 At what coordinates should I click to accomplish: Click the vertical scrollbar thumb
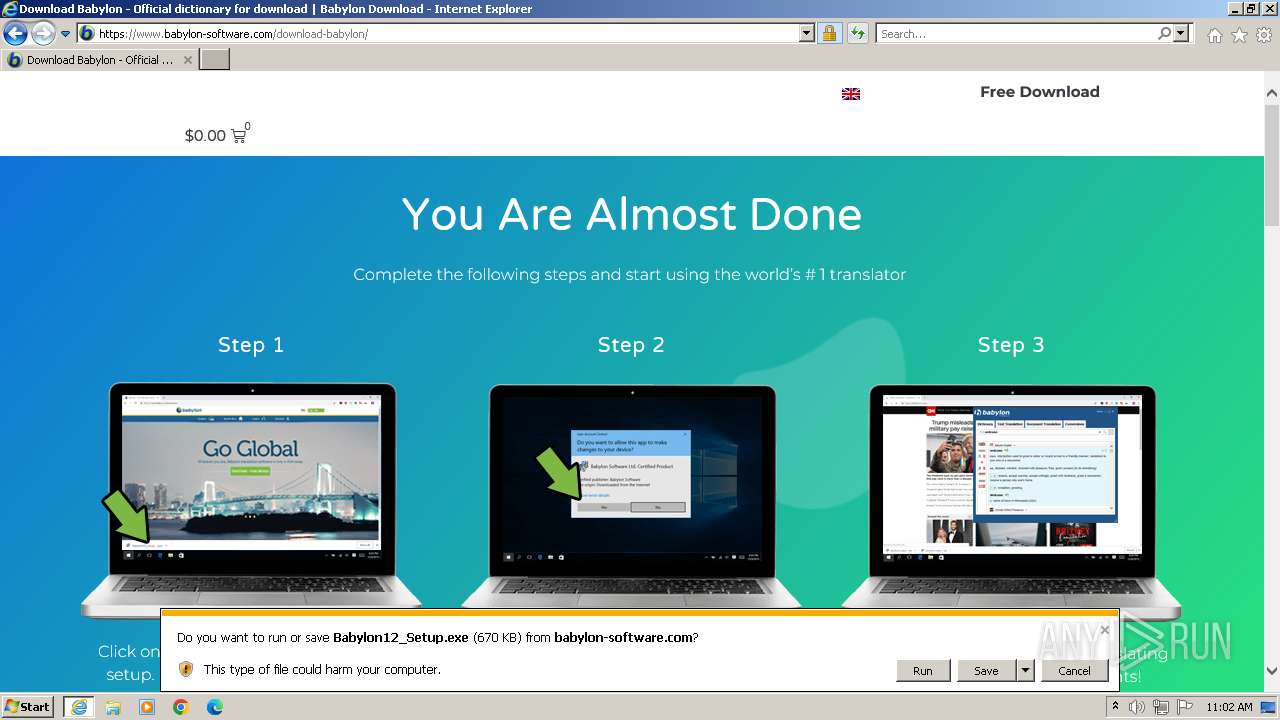coord(1272,165)
